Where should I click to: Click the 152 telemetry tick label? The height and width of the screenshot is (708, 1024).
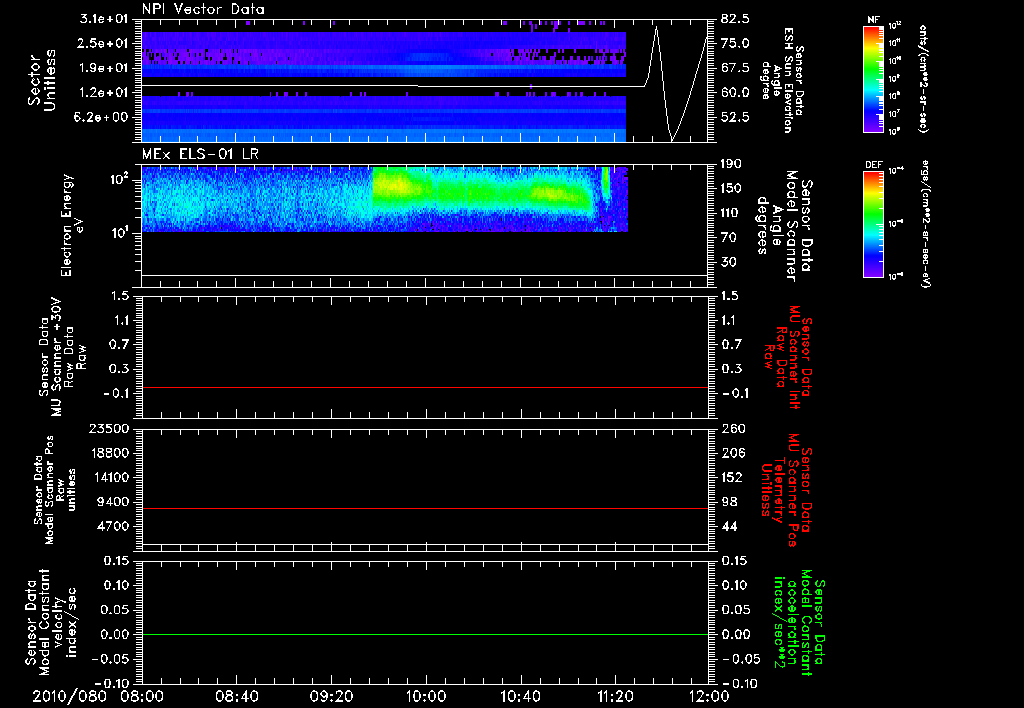pyautogui.click(x=732, y=477)
